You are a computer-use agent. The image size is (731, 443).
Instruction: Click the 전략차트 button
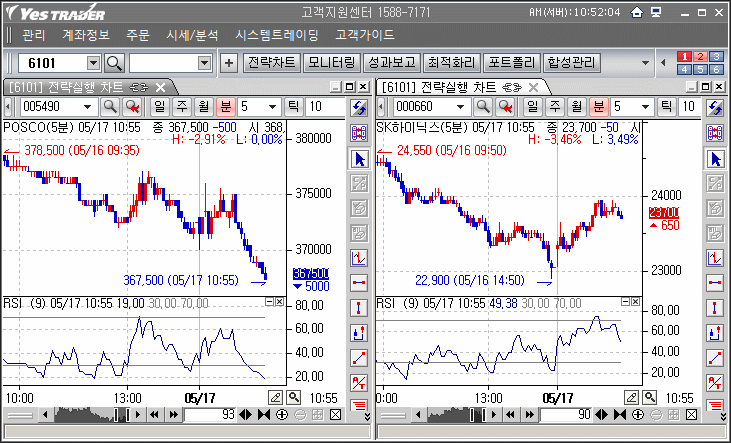(x=272, y=63)
